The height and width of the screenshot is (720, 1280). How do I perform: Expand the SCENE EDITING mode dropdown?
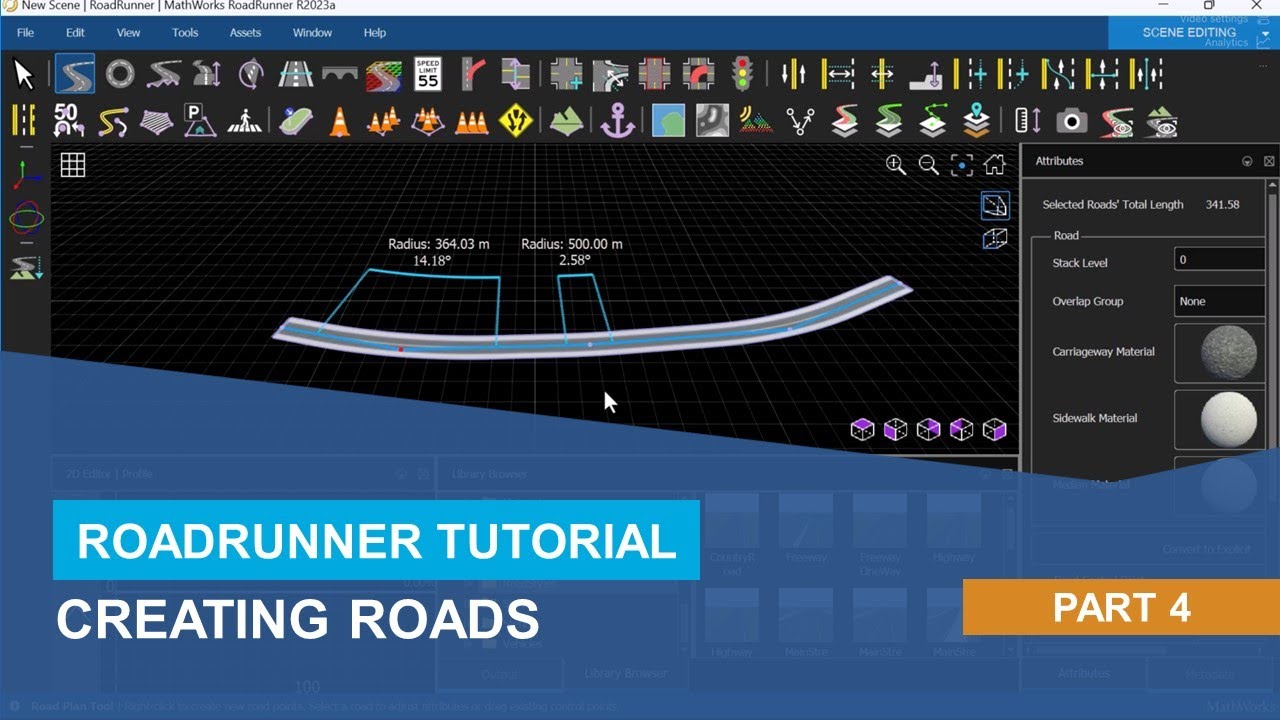[x=1265, y=33]
